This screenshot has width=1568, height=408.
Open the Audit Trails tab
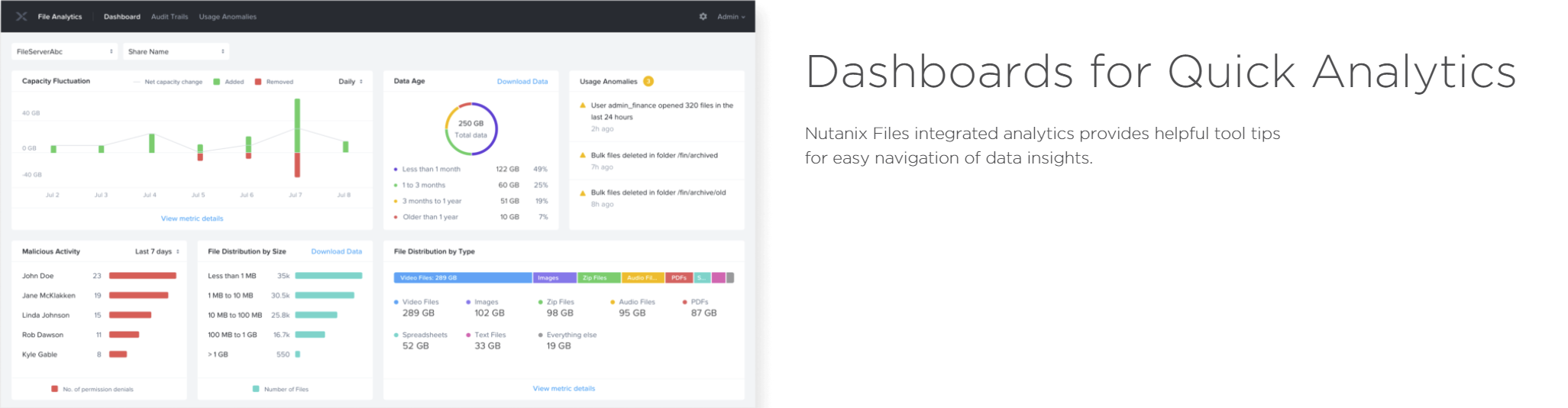click(170, 16)
